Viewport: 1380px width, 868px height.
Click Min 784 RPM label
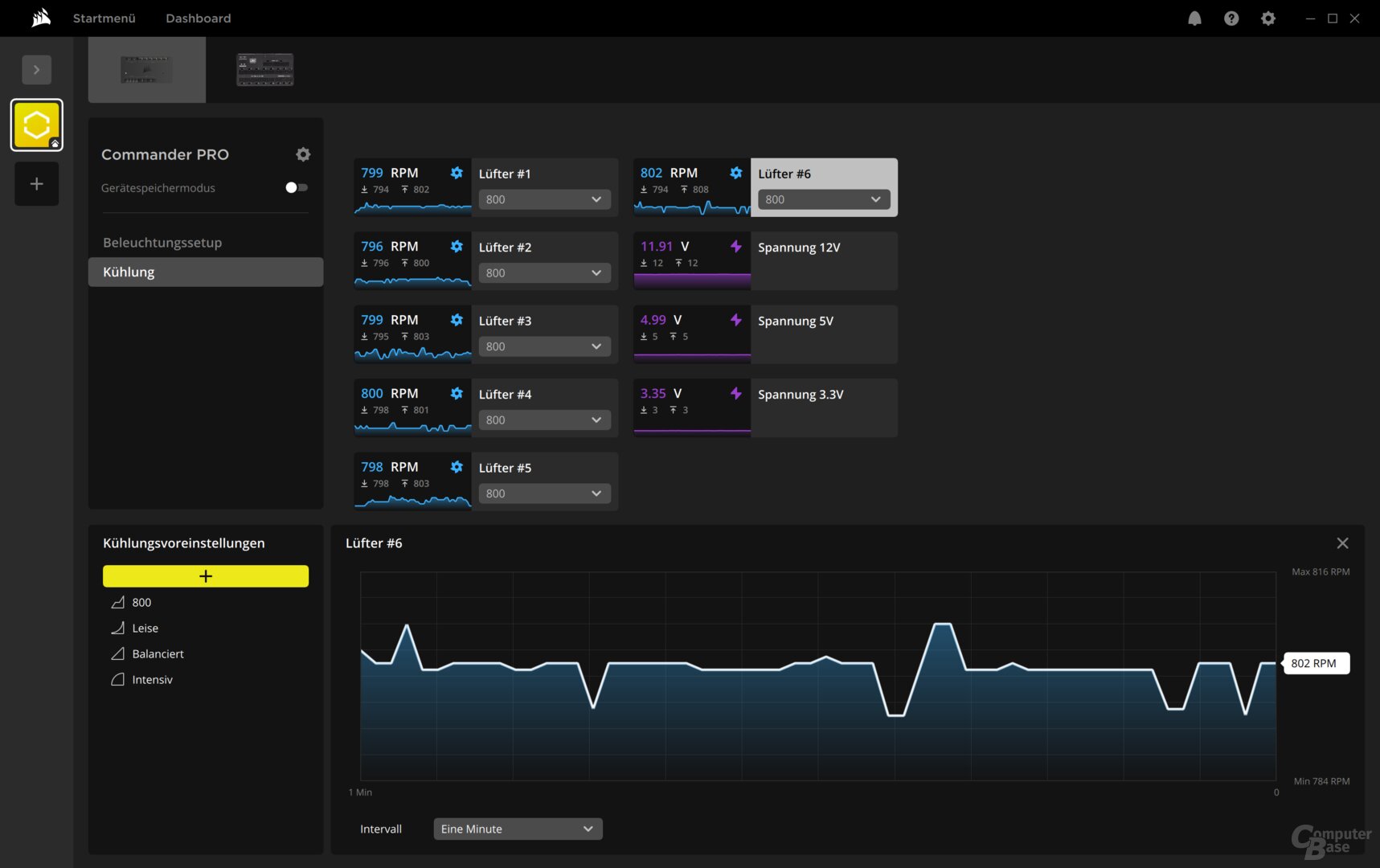click(x=1321, y=781)
